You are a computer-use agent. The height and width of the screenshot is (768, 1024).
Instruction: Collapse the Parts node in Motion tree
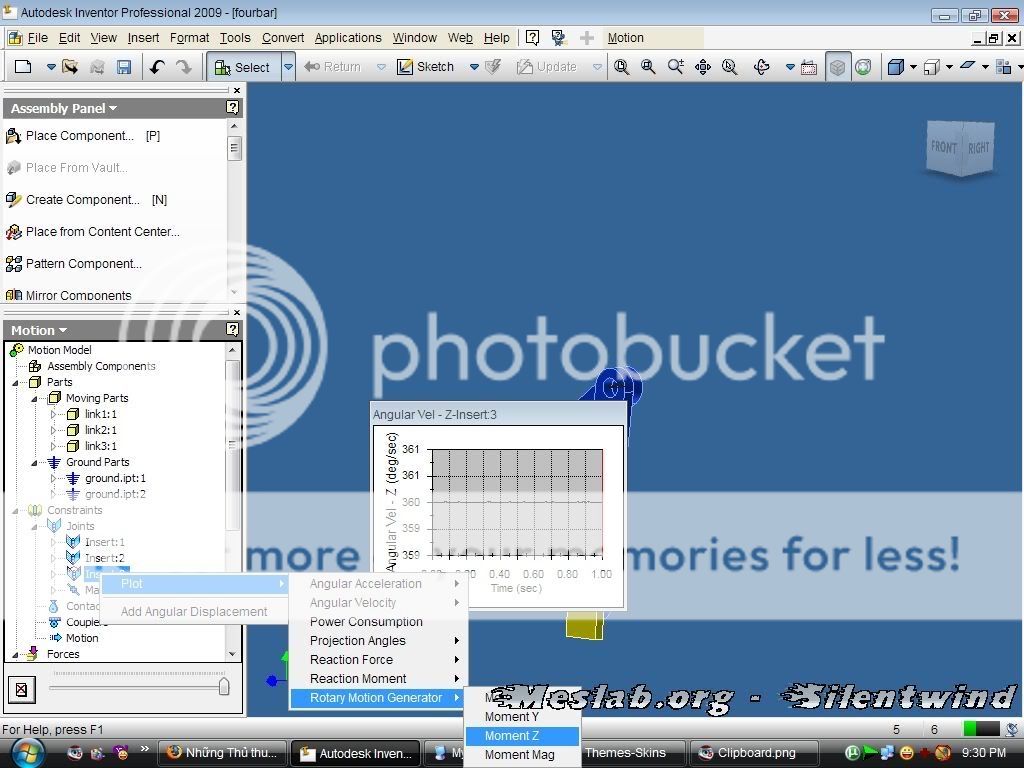16,383
